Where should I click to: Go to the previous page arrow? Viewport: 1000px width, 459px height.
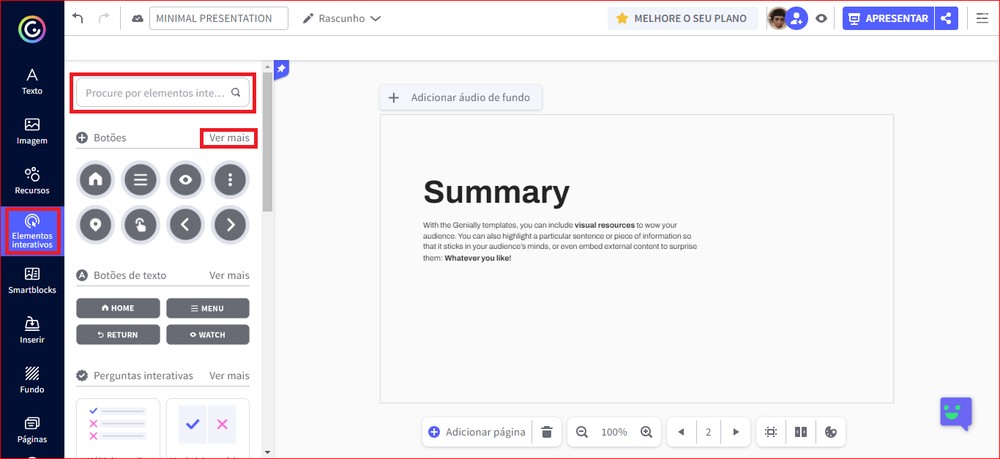tap(681, 432)
